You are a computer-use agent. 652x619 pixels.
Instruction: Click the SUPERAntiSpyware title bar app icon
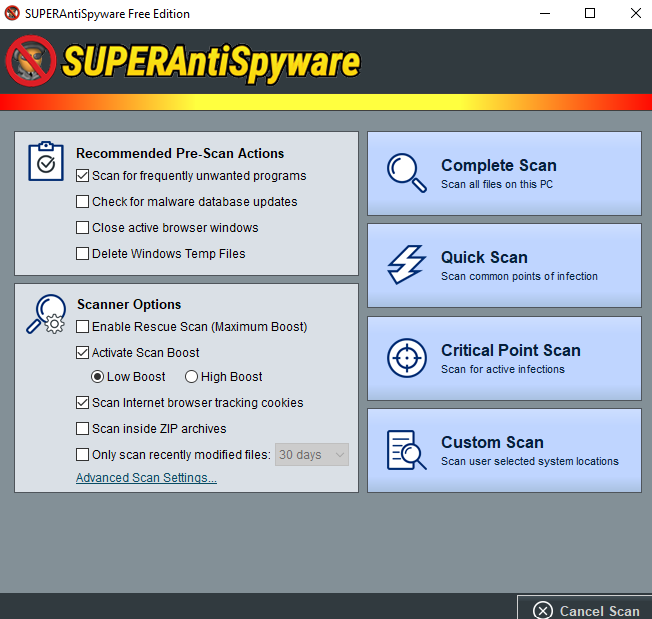pyautogui.click(x=12, y=13)
